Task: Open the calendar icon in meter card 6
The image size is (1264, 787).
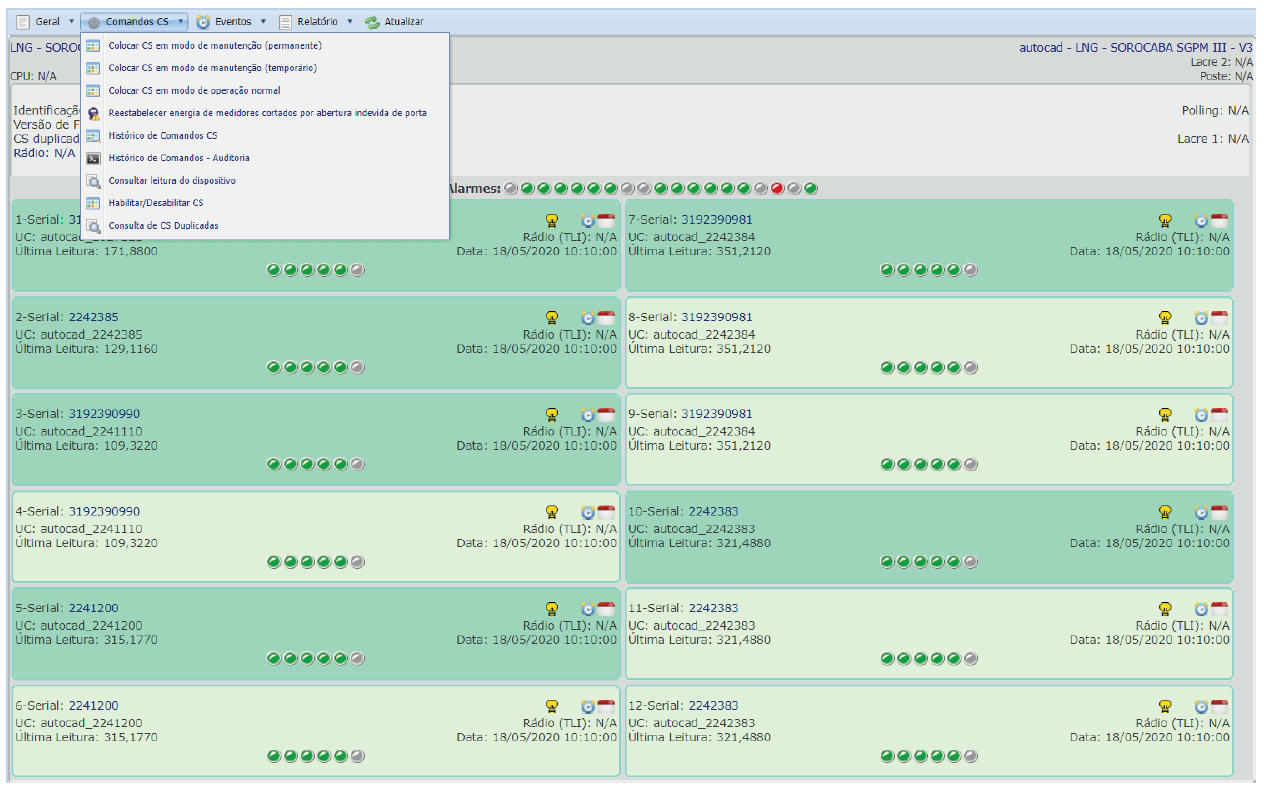Action: coord(606,706)
